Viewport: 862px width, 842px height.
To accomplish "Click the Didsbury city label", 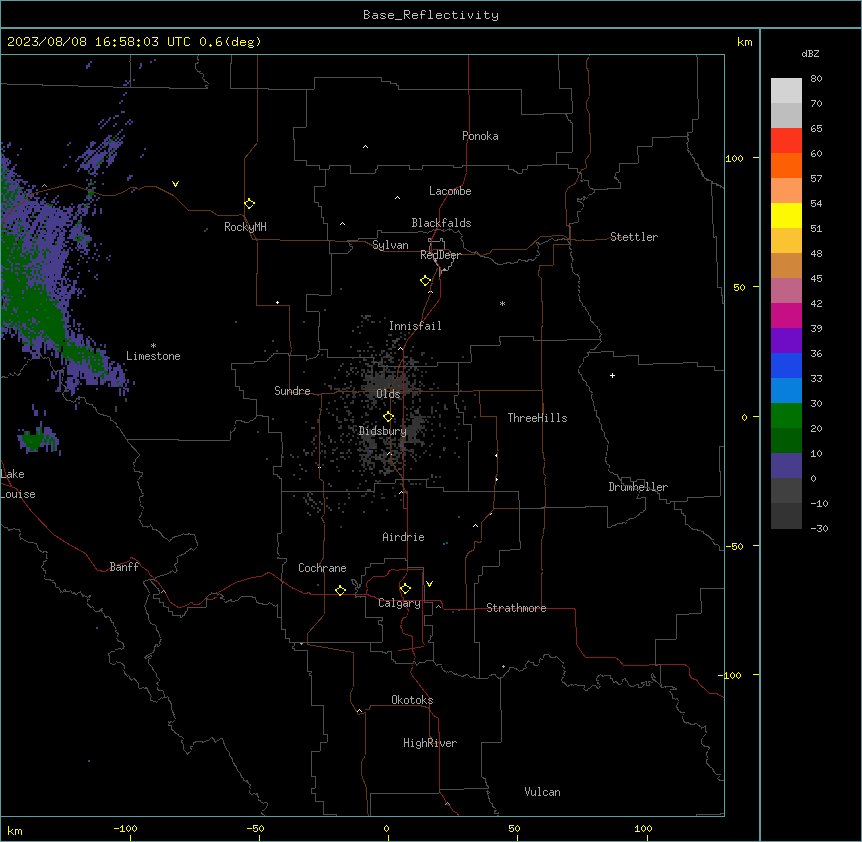I will point(383,431).
